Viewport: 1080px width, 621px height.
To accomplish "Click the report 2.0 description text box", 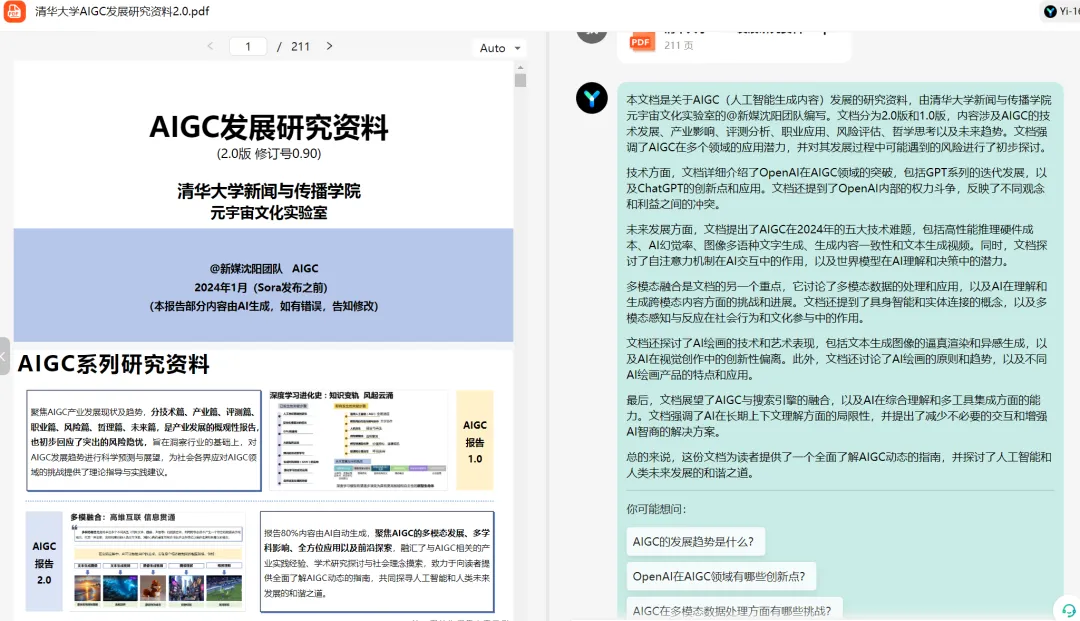I will [x=377, y=562].
